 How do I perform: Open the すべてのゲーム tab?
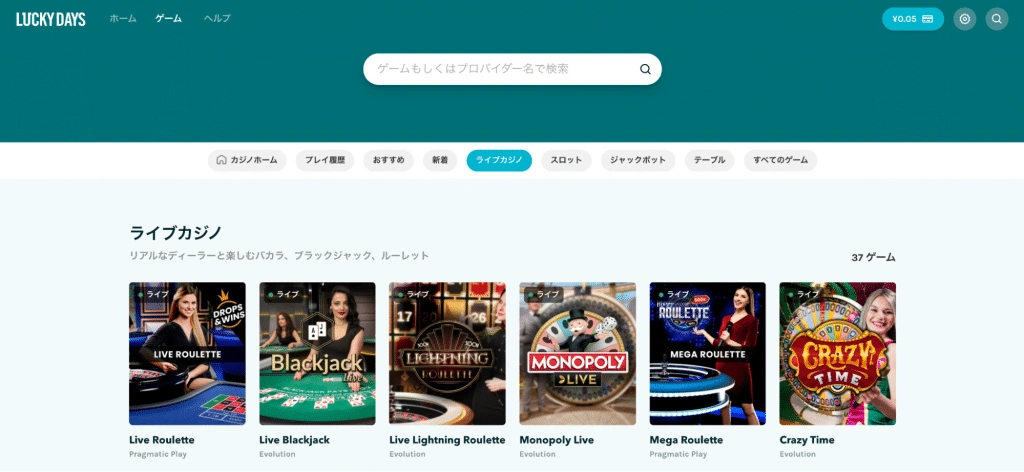[x=780, y=161]
